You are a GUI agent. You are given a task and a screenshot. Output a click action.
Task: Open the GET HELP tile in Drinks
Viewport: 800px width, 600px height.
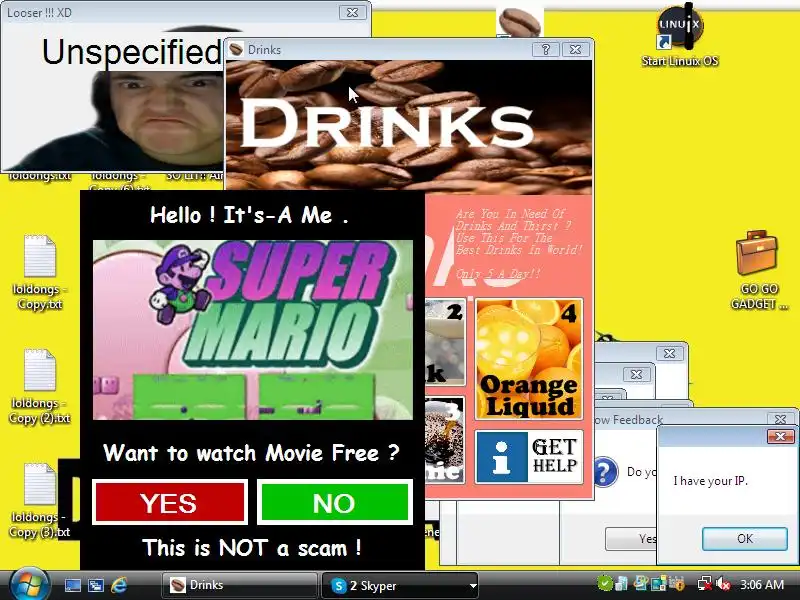point(529,456)
